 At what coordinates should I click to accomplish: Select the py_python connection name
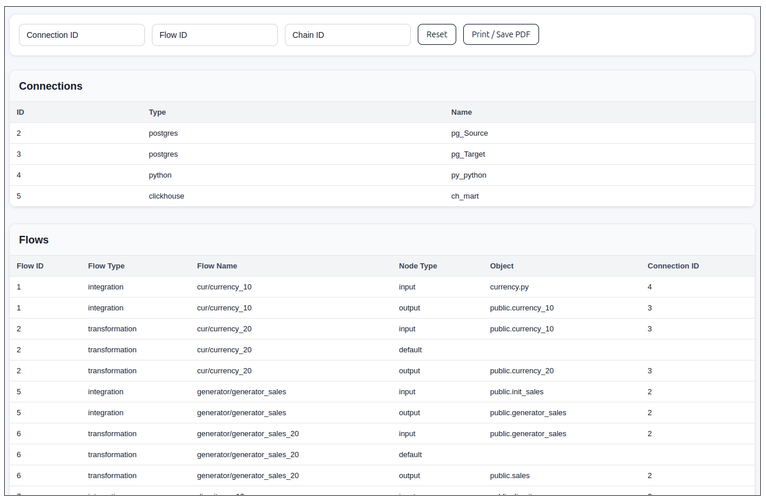click(x=468, y=175)
